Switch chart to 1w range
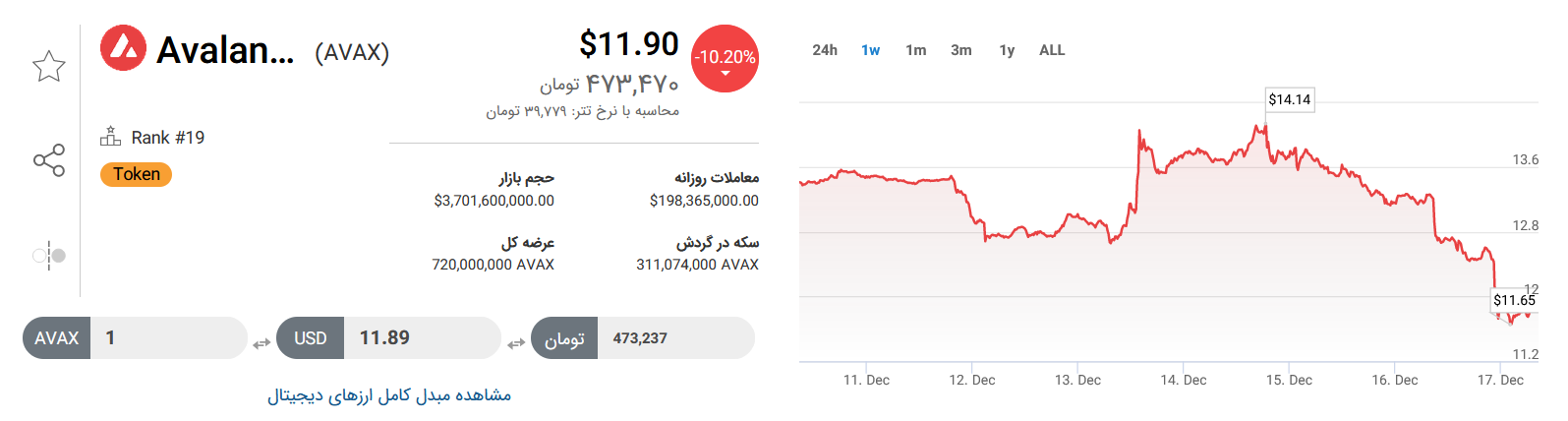This screenshot has width=1568, height=421. [x=871, y=50]
